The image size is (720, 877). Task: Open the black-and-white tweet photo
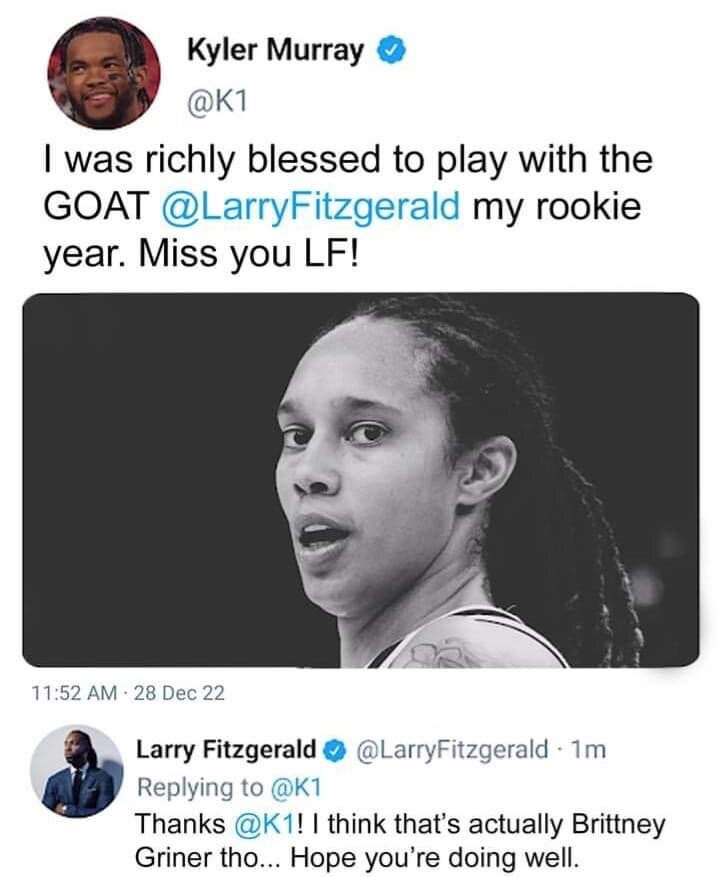(x=360, y=480)
